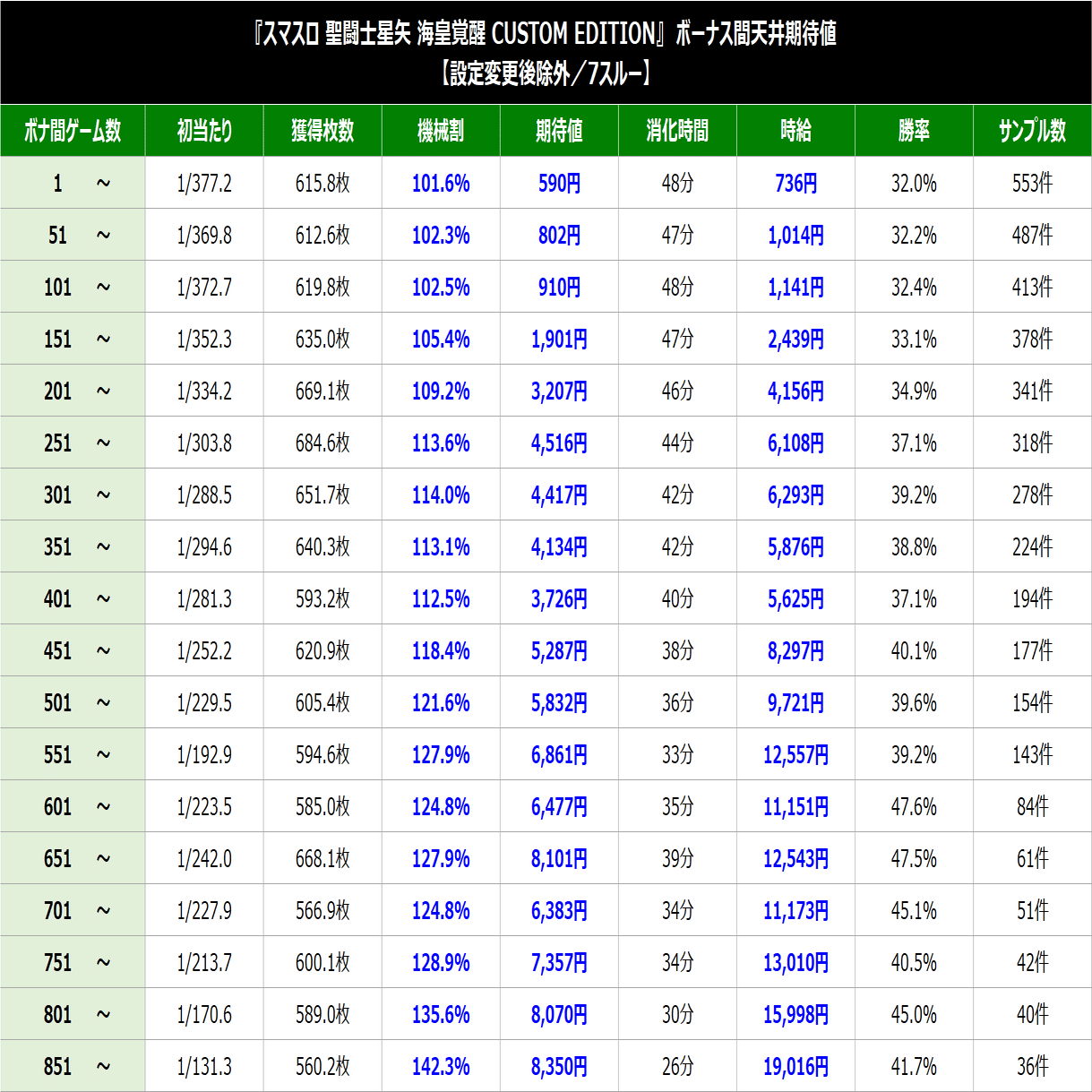Click the 6,293円 hourly wage cell
Screen dimensions: 1092x1092
795,494
